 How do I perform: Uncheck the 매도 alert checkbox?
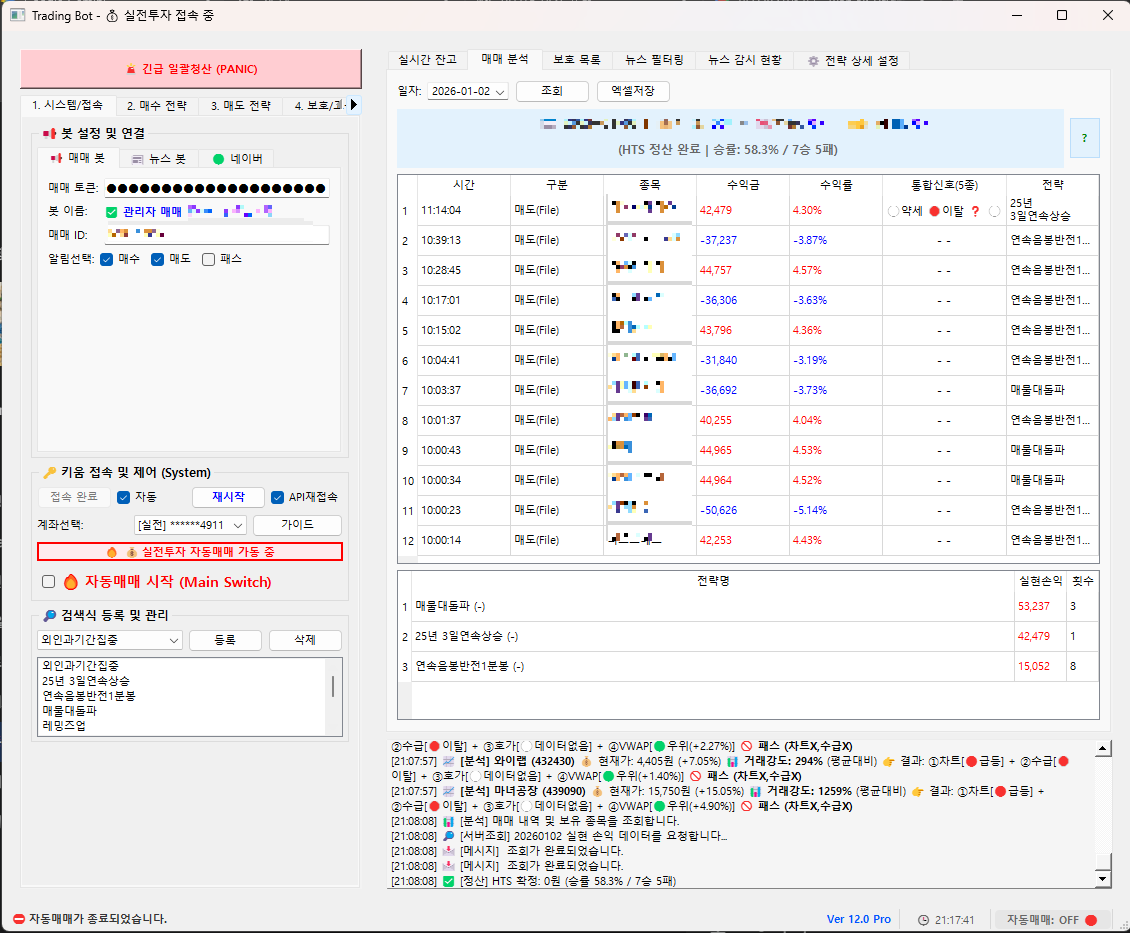coord(157,259)
